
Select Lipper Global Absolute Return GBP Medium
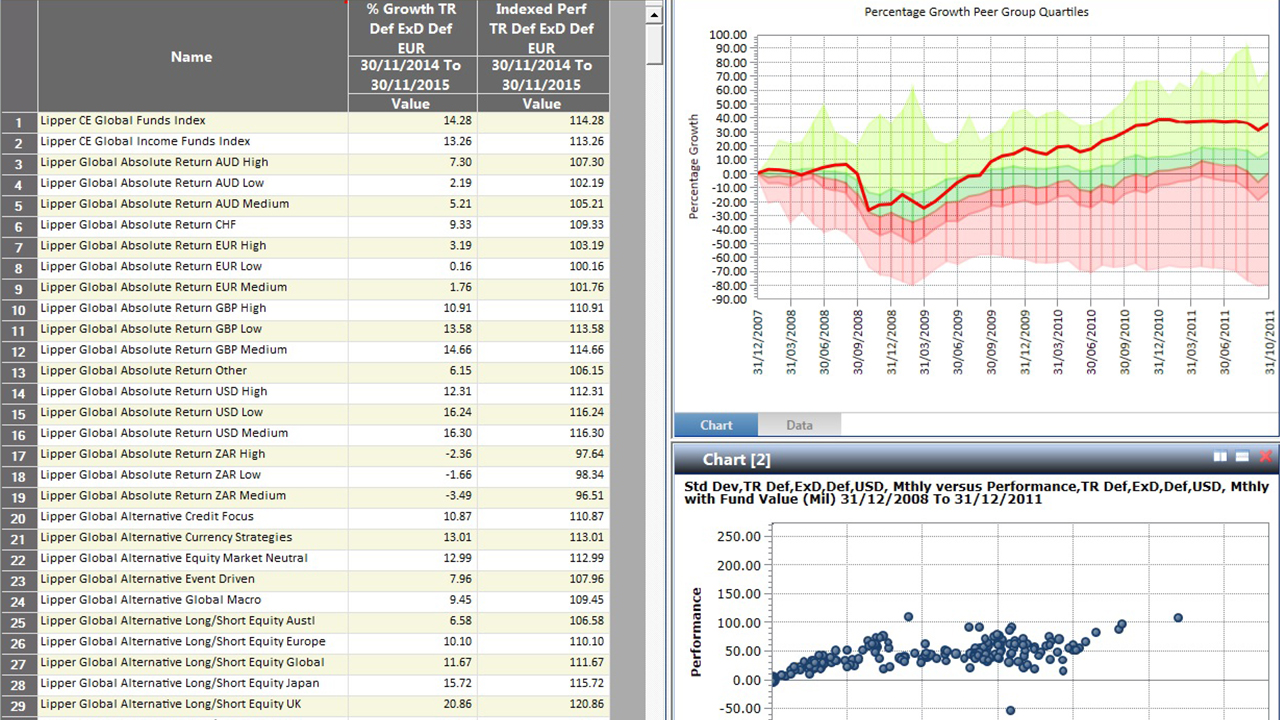coord(163,349)
